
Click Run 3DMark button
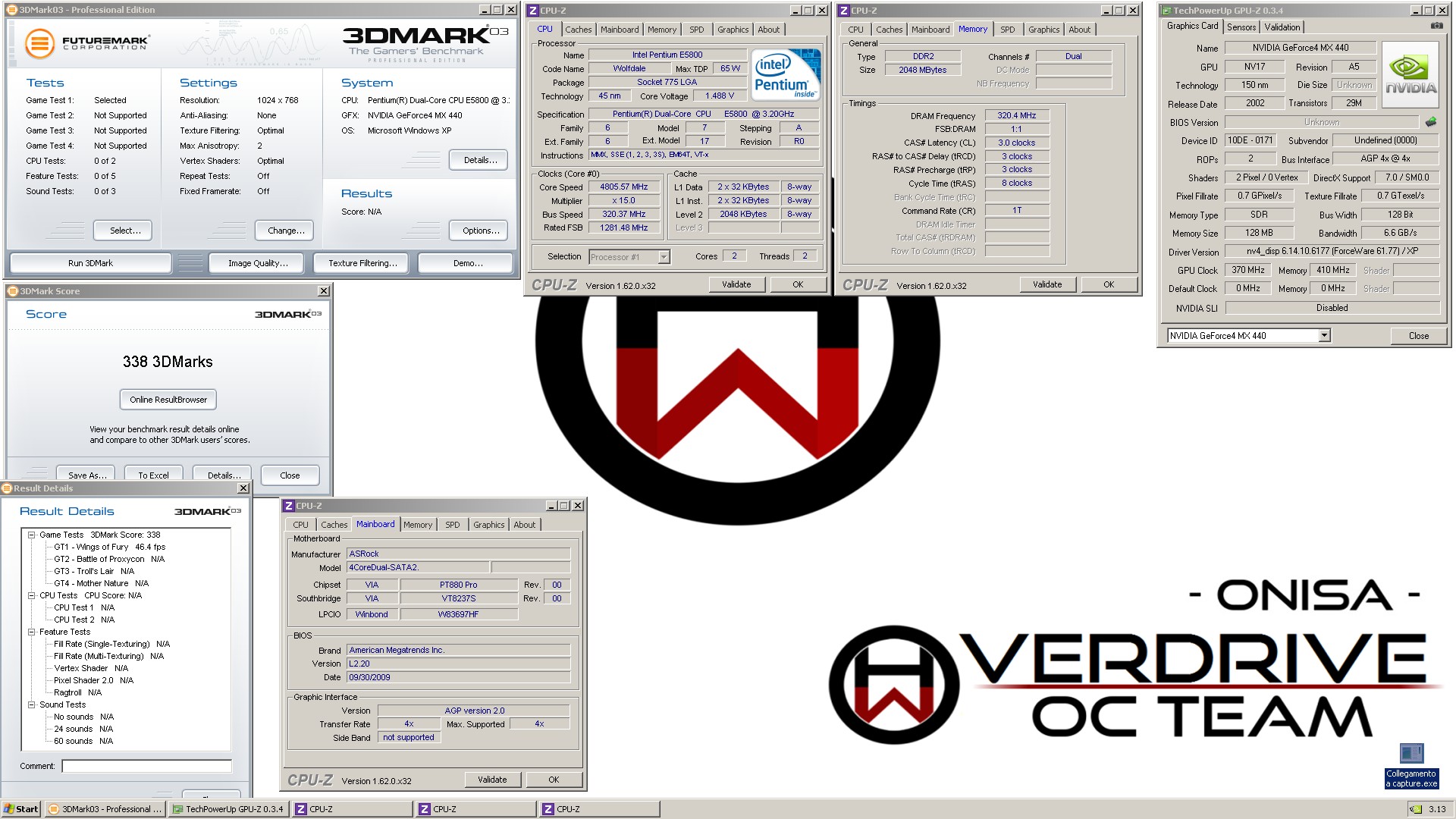90,263
